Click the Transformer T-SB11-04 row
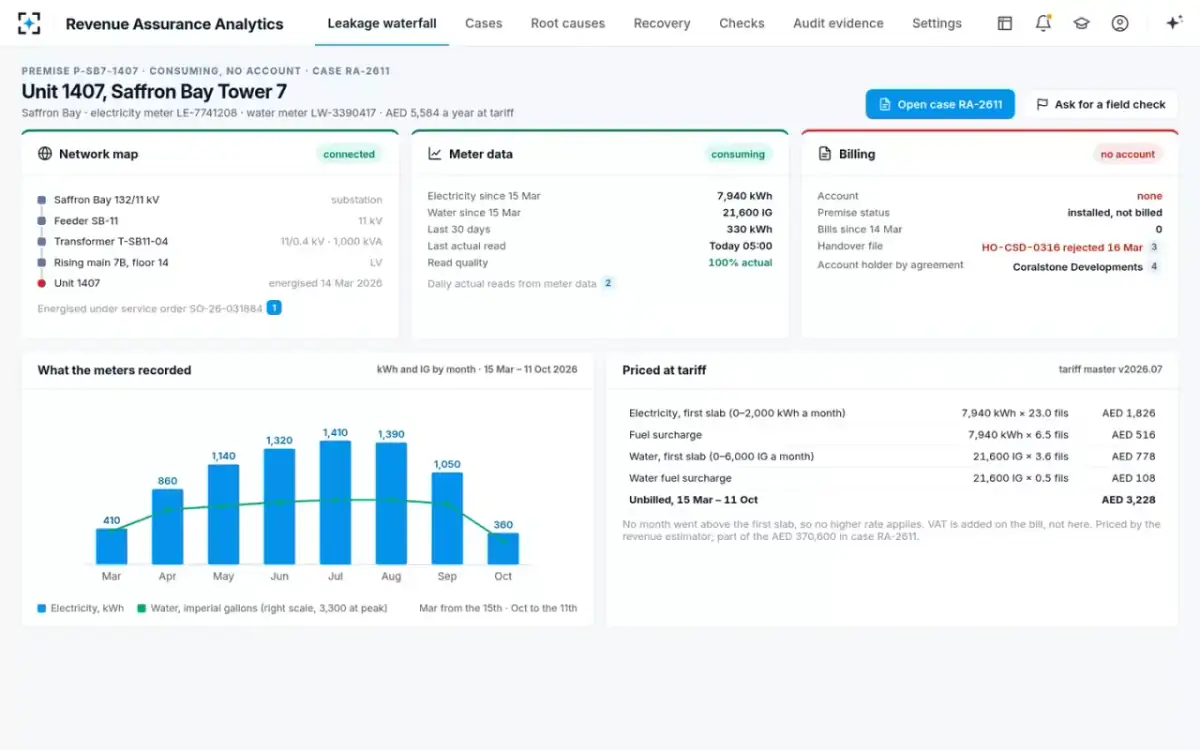This screenshot has width=1200, height=750. click(210, 242)
